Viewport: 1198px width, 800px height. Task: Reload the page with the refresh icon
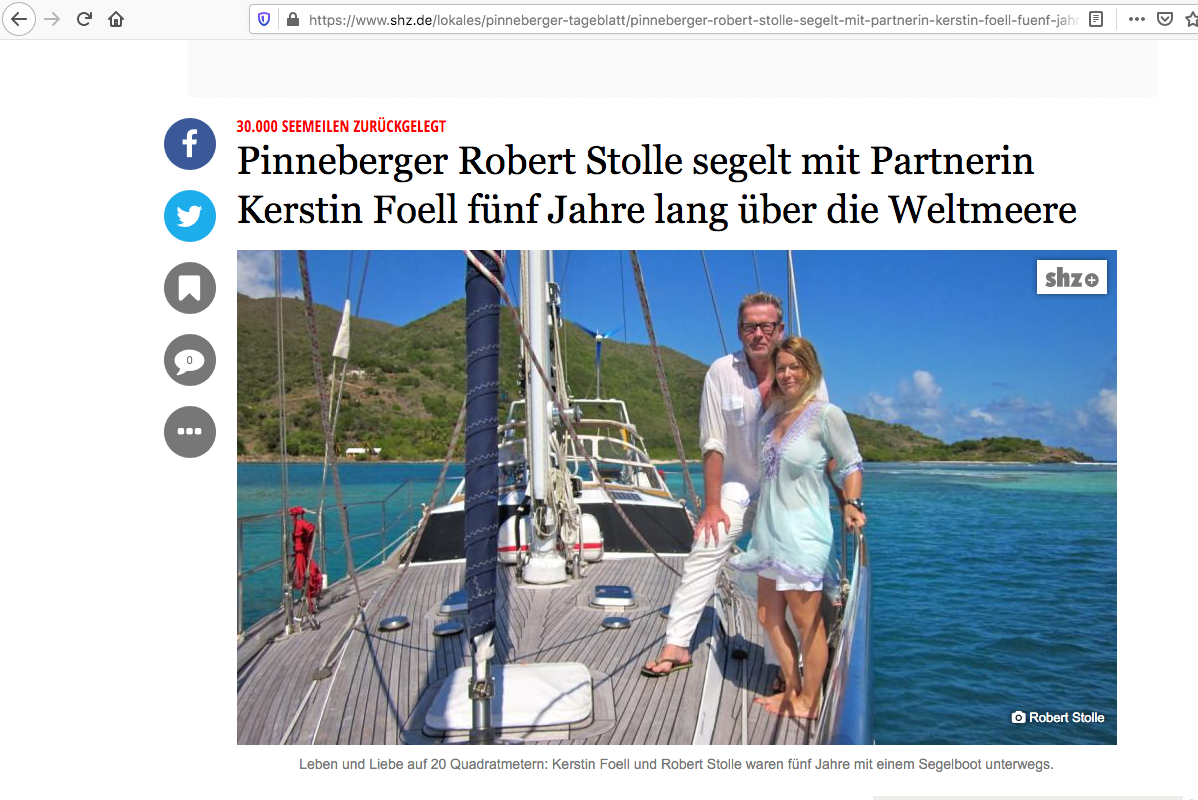click(84, 19)
